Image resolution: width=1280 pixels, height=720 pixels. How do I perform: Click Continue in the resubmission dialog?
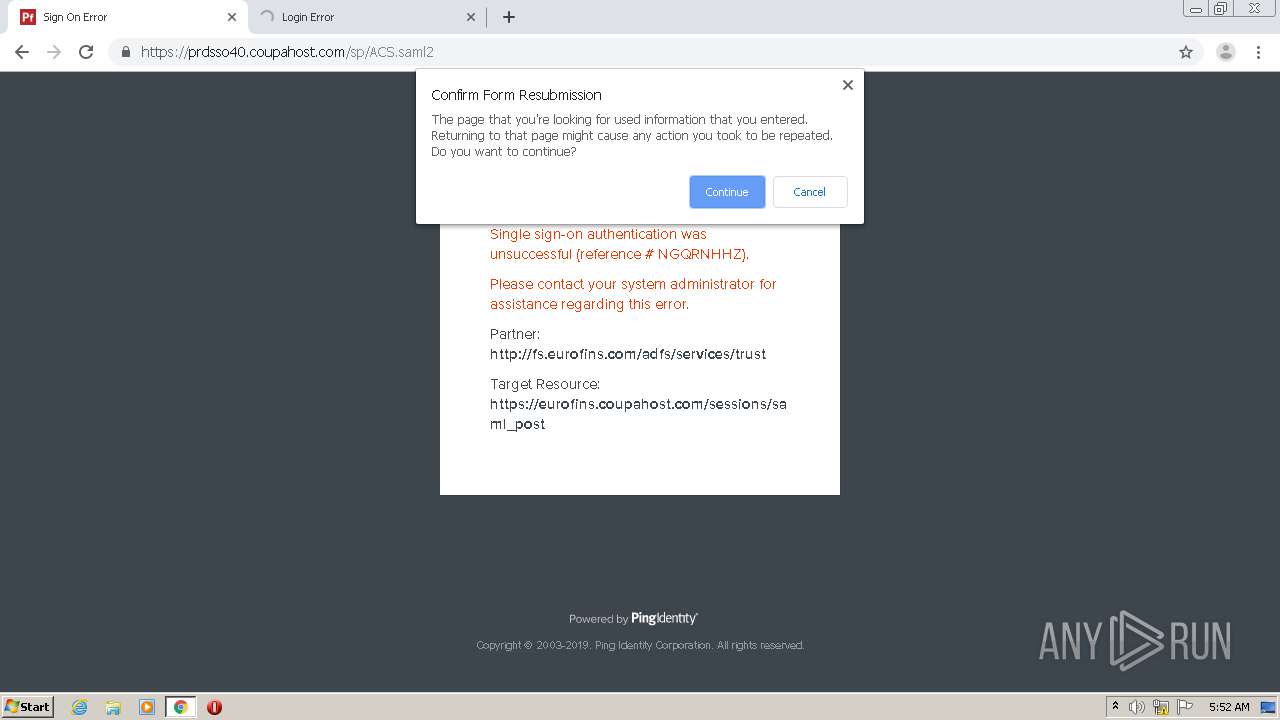coord(727,192)
